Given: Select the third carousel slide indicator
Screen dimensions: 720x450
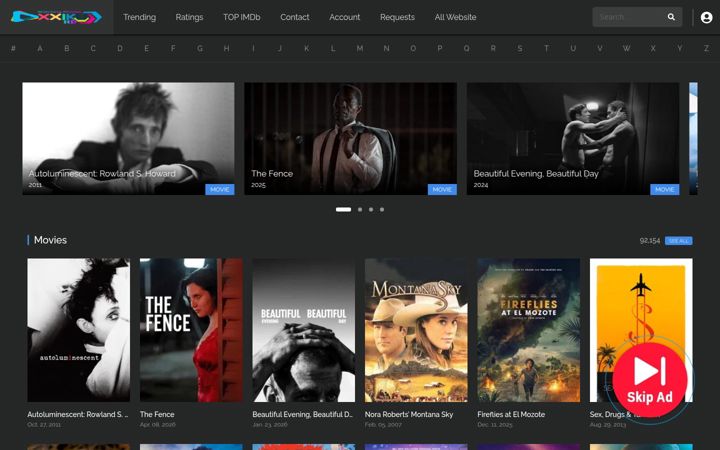Looking at the screenshot, I should click(371, 209).
